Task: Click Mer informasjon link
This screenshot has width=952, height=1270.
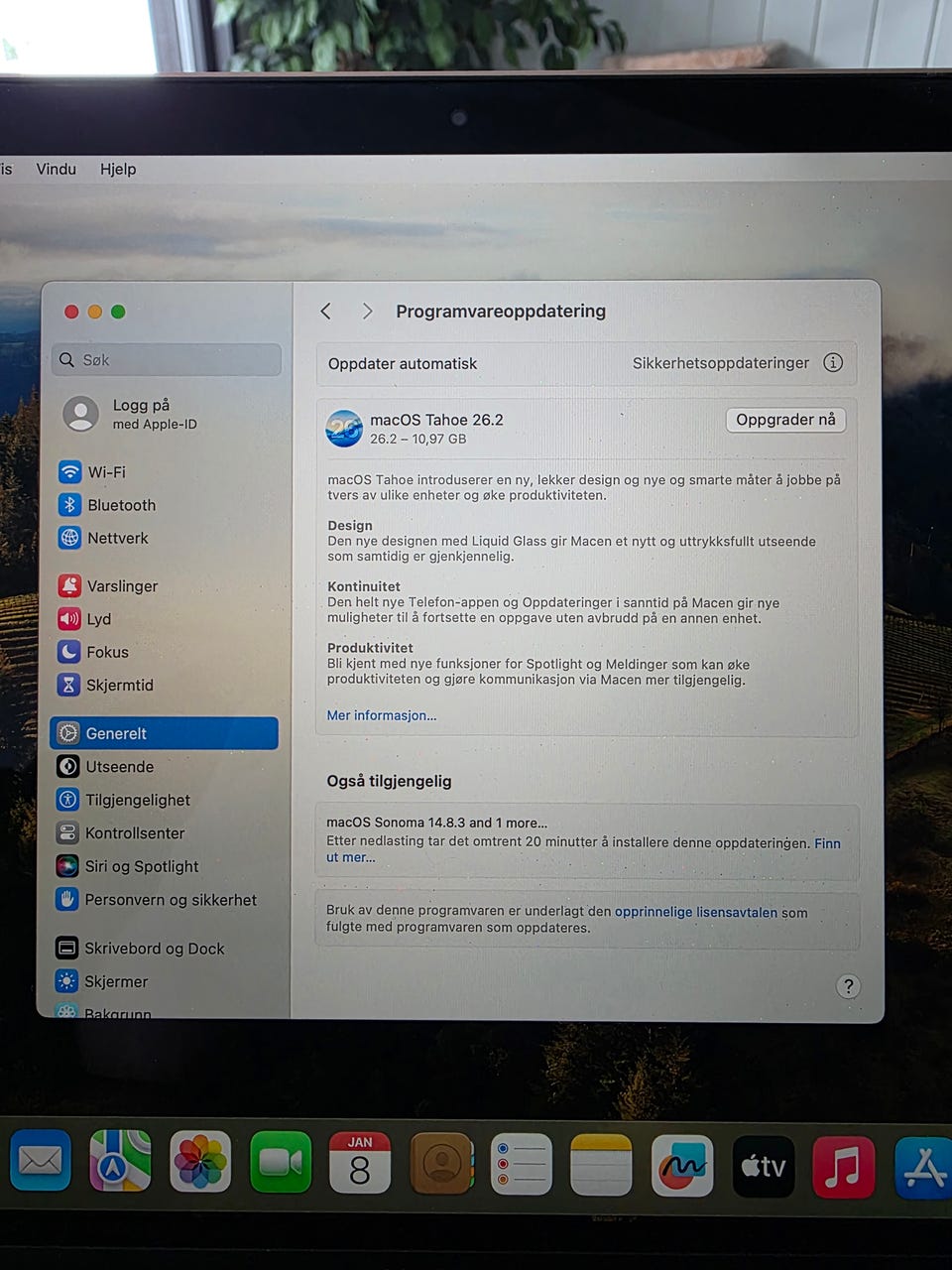Action: coord(382,715)
